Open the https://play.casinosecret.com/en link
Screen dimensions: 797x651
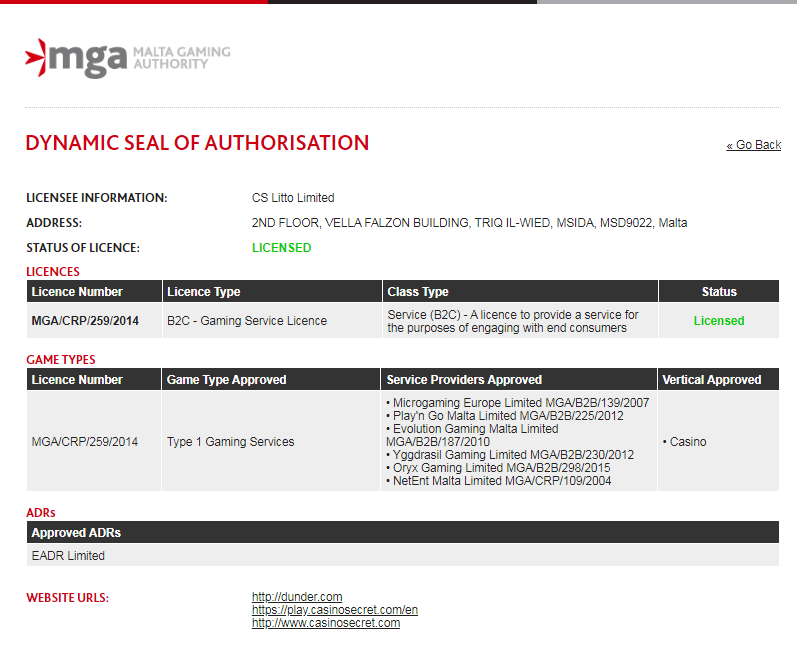point(334,610)
